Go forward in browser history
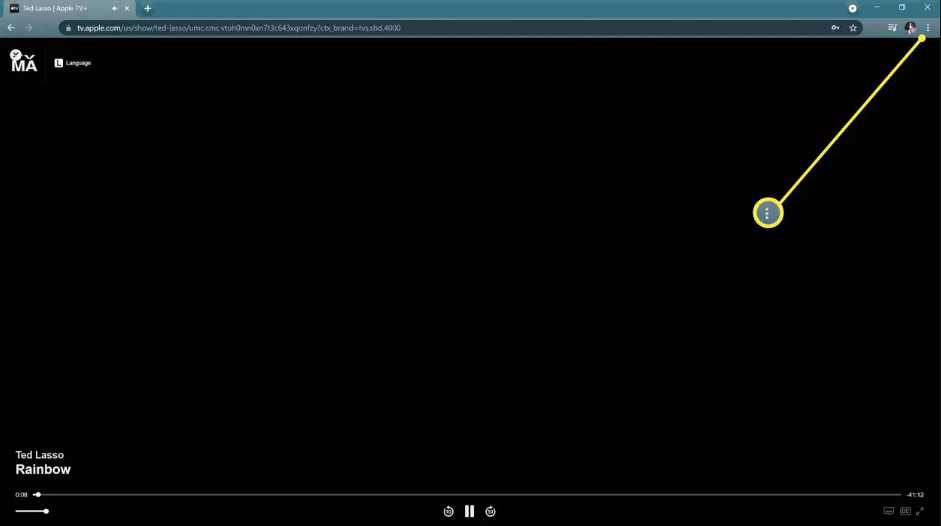This screenshot has height=526, width=941. (29, 28)
